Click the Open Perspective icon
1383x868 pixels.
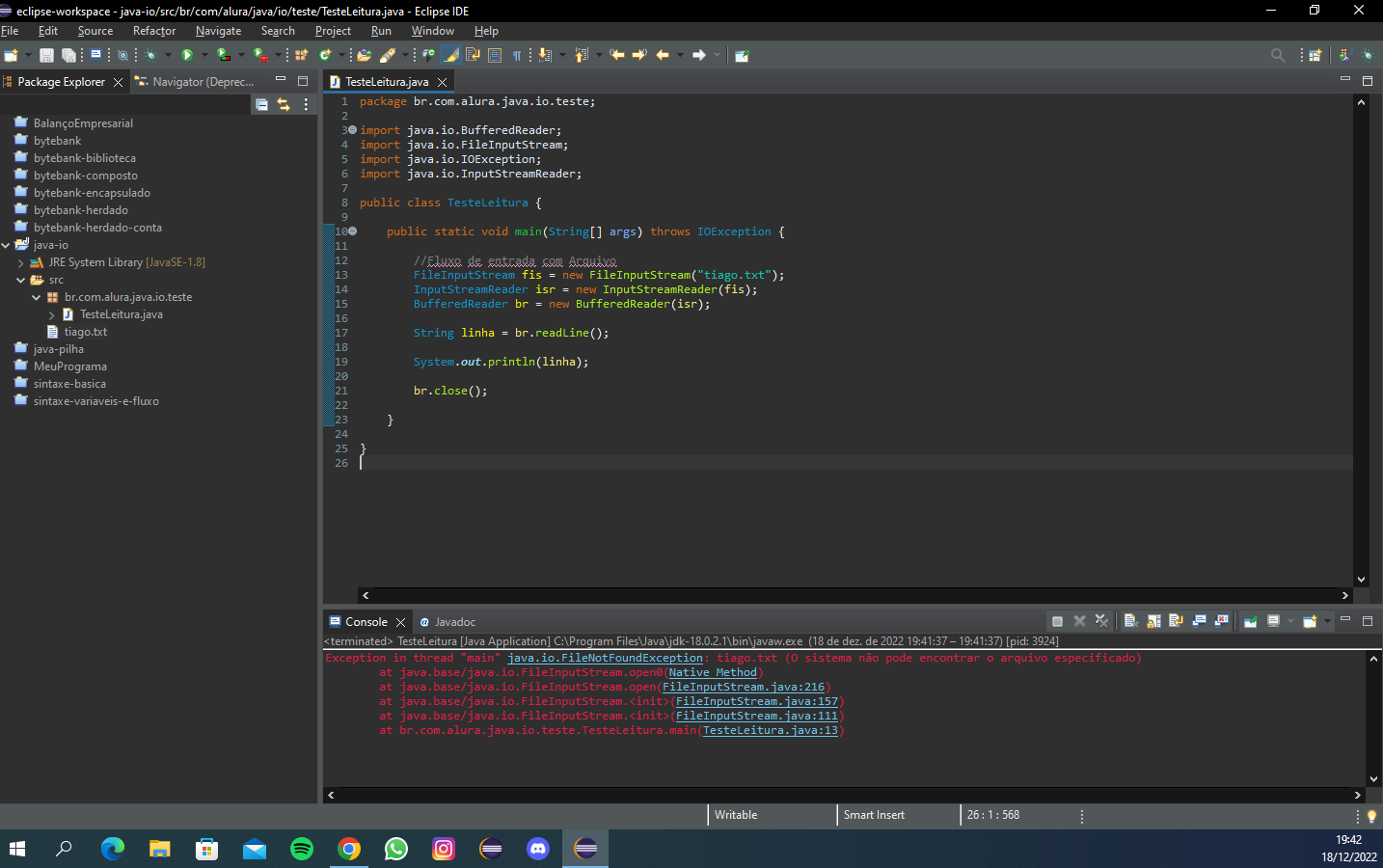pos(1315,55)
